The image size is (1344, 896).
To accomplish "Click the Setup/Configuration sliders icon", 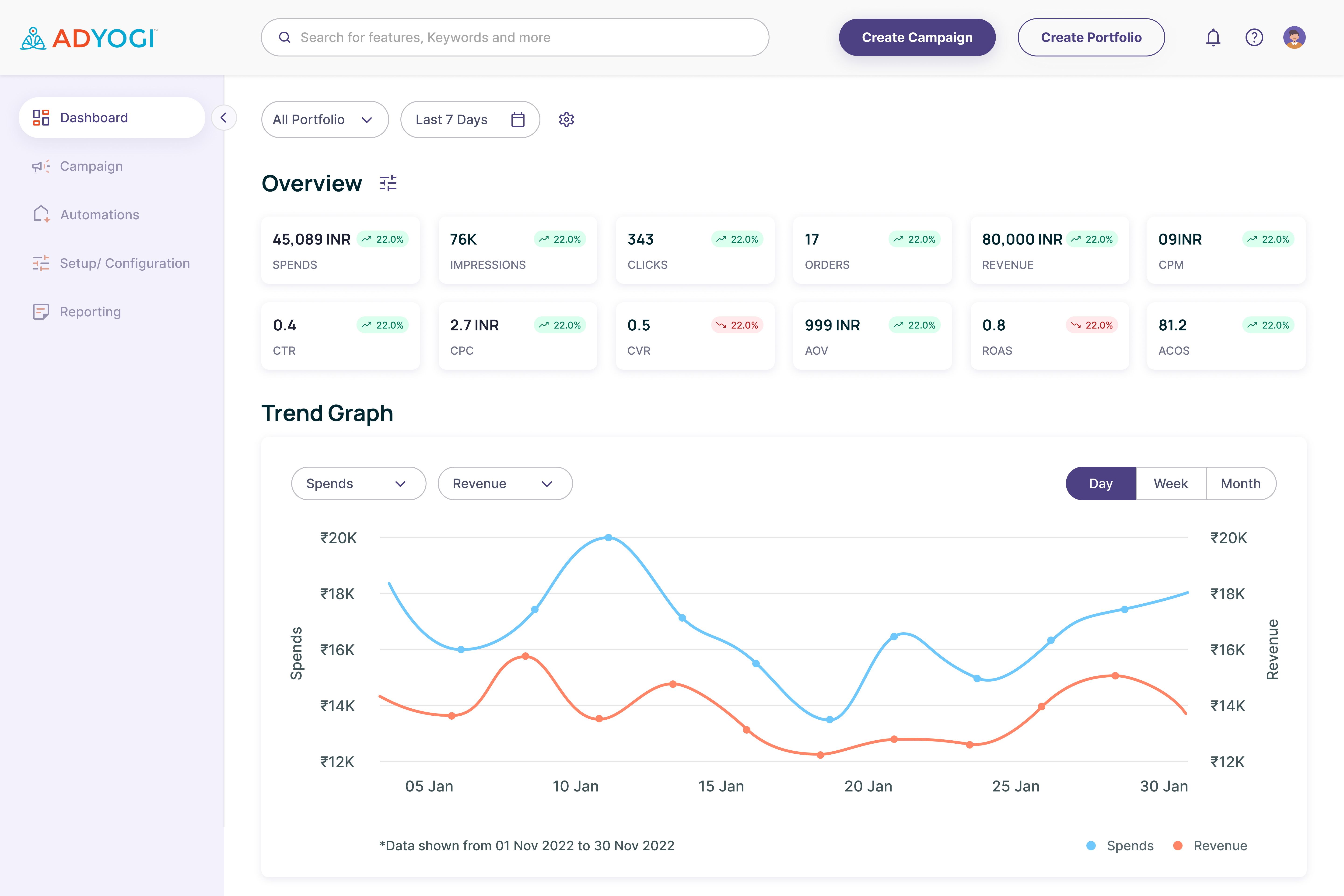I will coord(41,263).
